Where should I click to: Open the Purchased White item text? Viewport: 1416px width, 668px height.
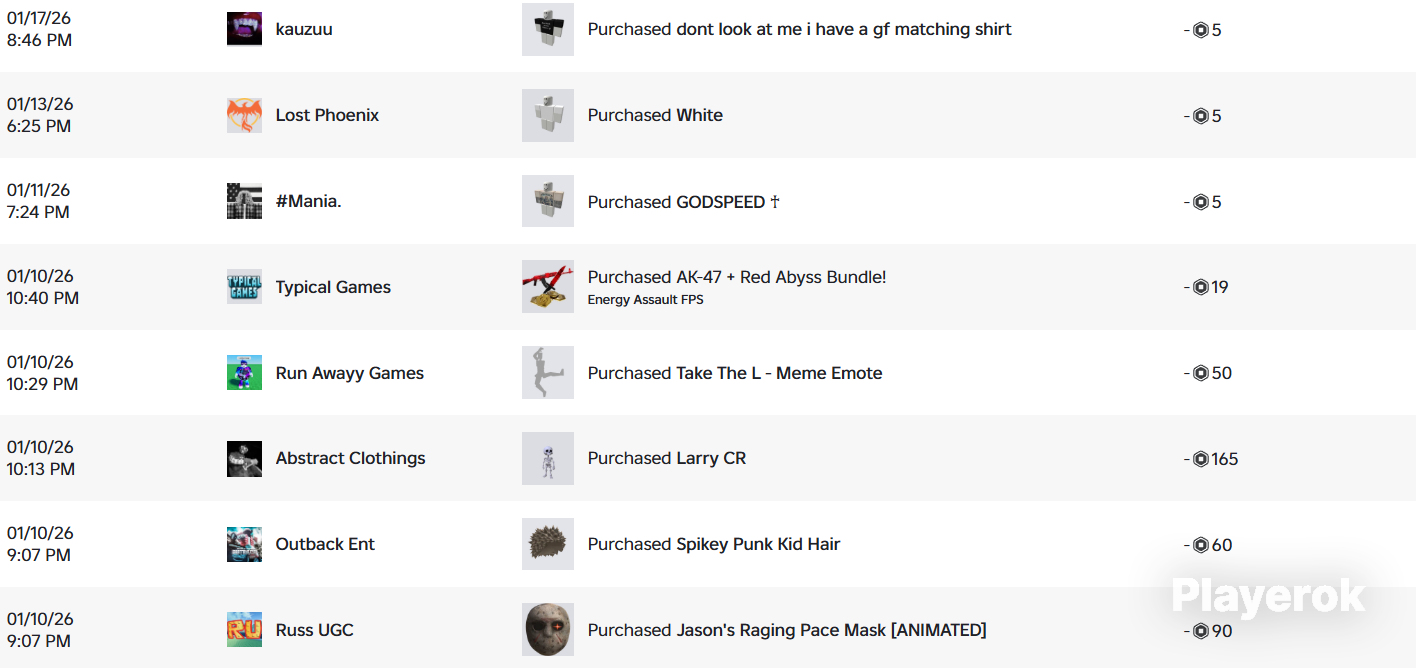point(655,115)
